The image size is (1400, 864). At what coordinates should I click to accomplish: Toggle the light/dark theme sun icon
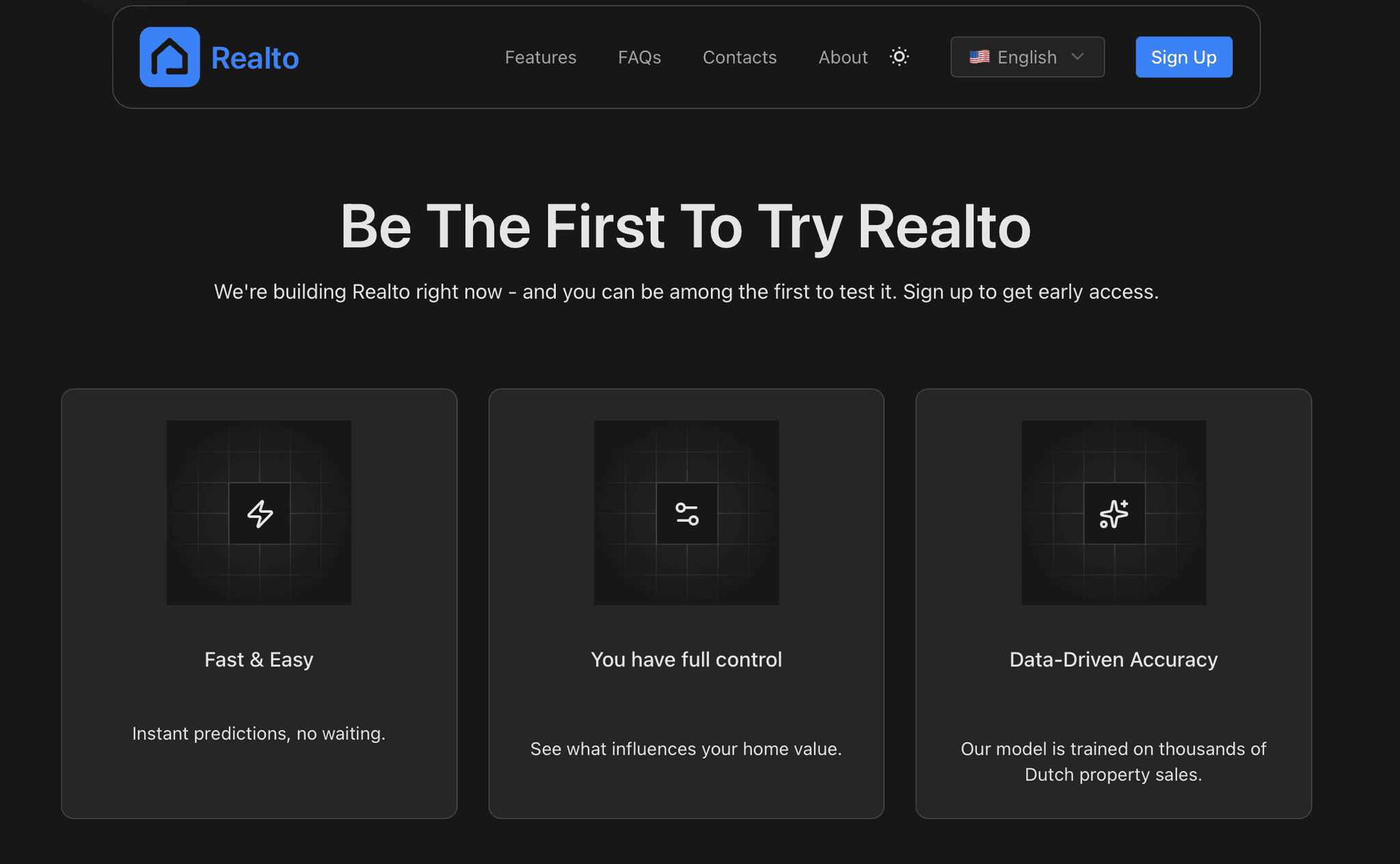pyautogui.click(x=899, y=57)
